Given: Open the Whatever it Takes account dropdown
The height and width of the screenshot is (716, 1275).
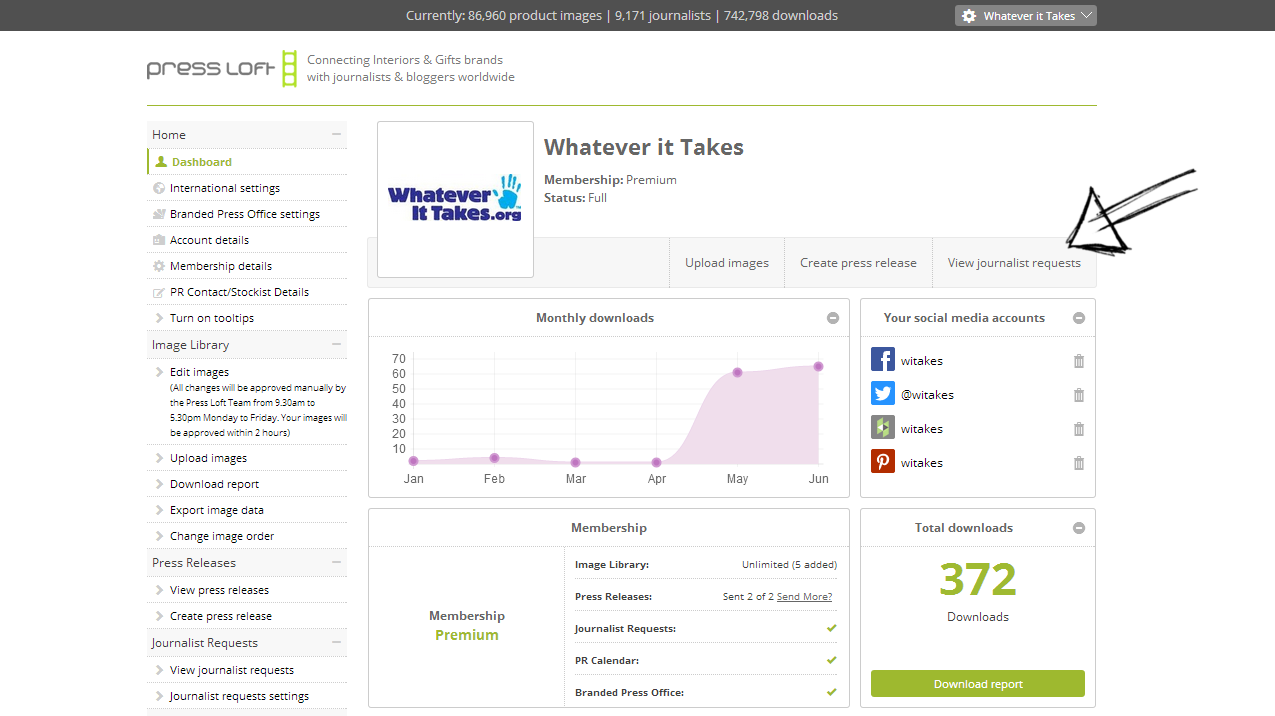Looking at the screenshot, I should click(x=1026, y=16).
